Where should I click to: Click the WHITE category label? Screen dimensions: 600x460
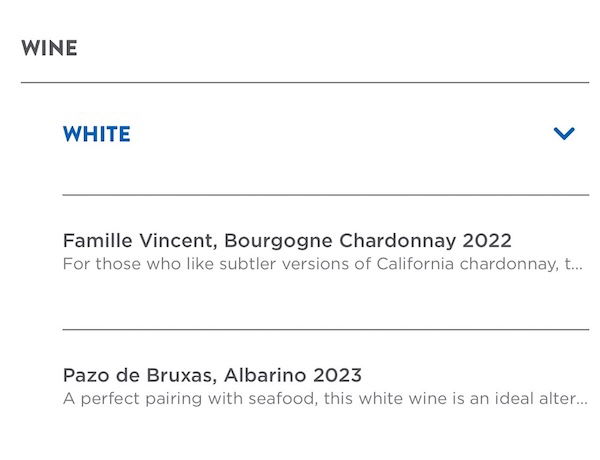(96, 134)
